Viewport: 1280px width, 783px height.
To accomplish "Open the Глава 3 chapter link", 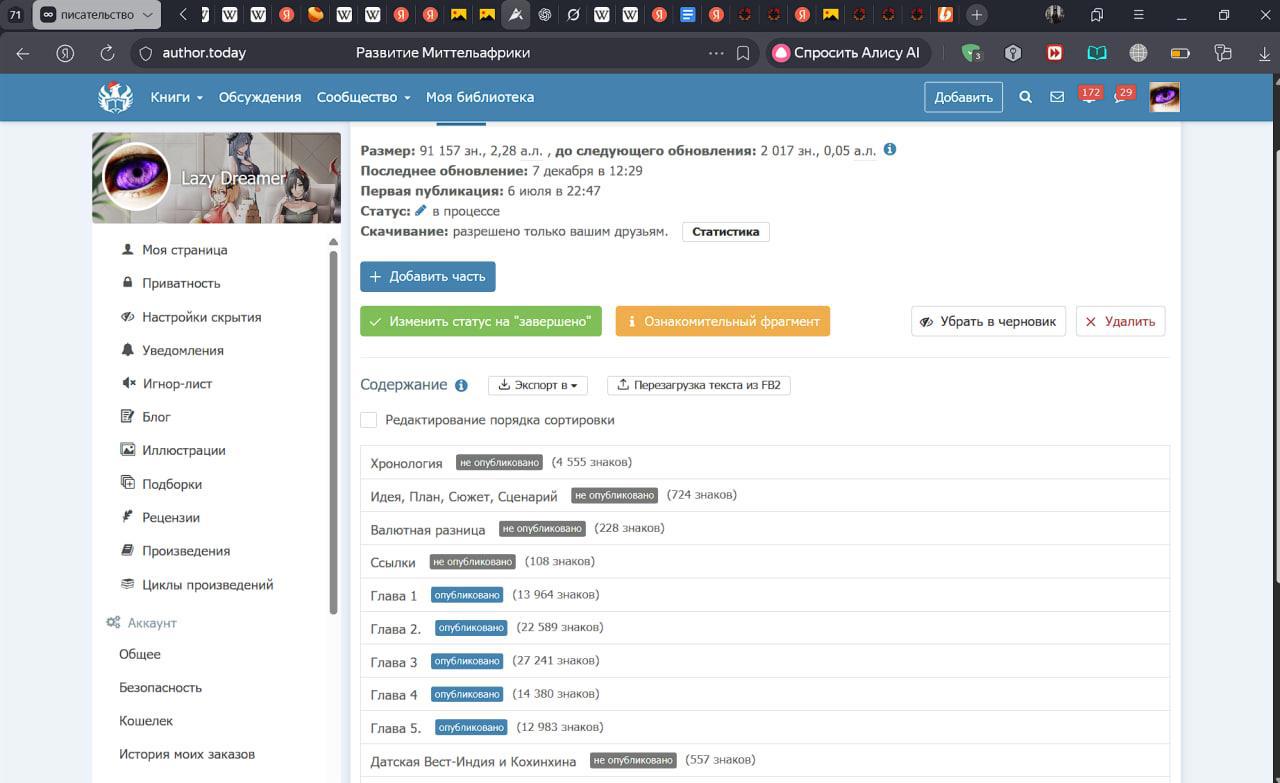I will [394, 662].
